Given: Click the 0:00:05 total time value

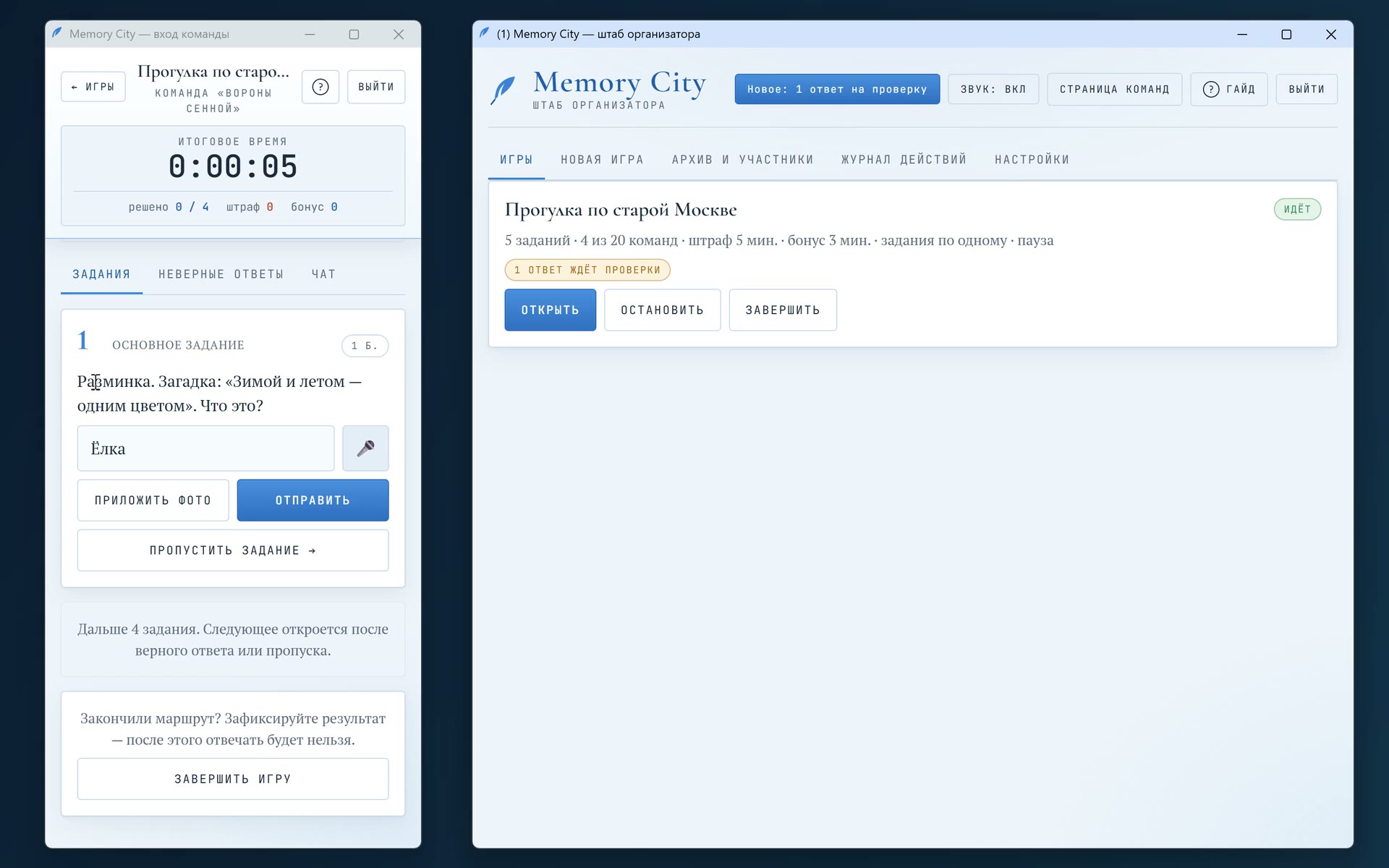Looking at the screenshot, I should pos(233,167).
